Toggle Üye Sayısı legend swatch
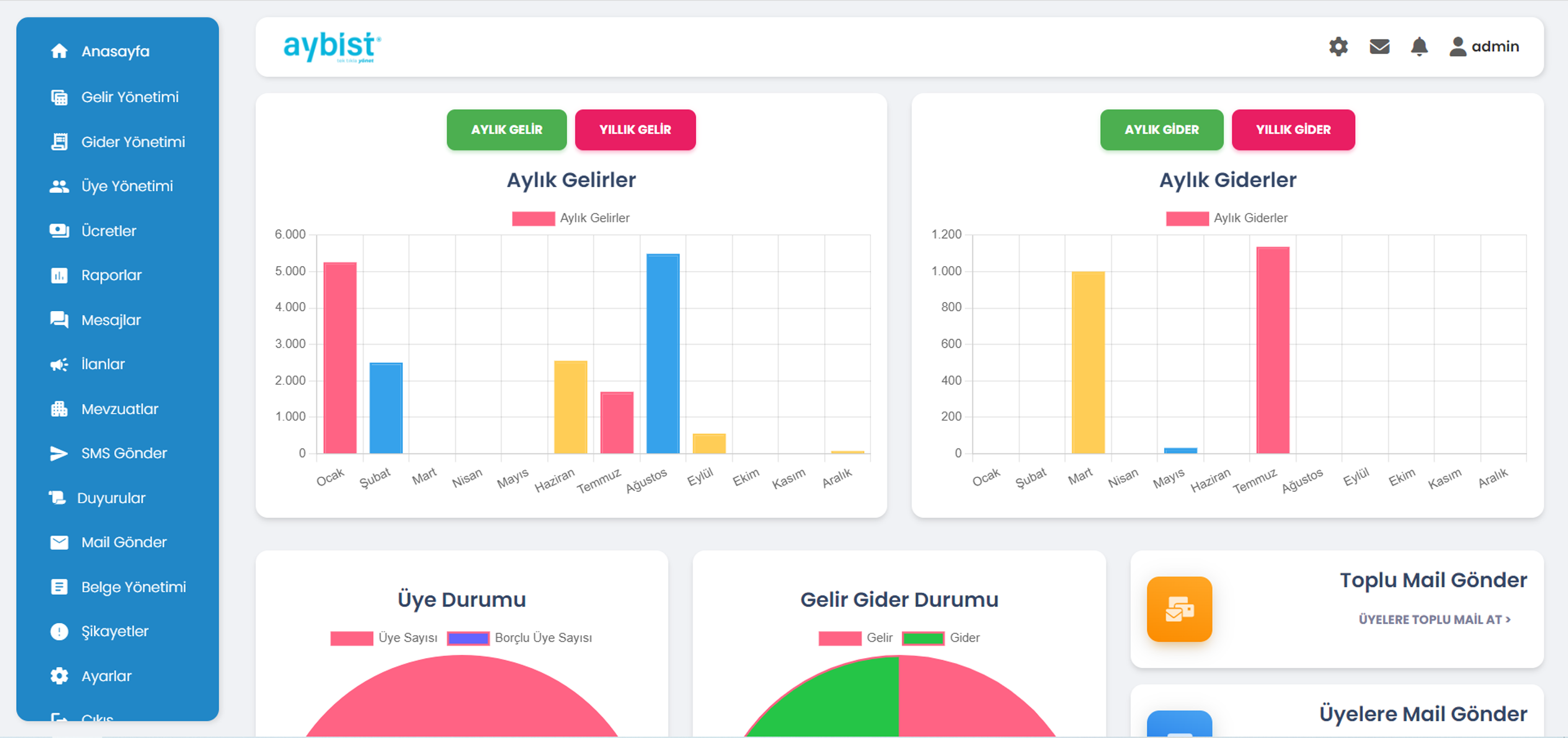Viewport: 1568px width, 738px height. tap(352, 638)
